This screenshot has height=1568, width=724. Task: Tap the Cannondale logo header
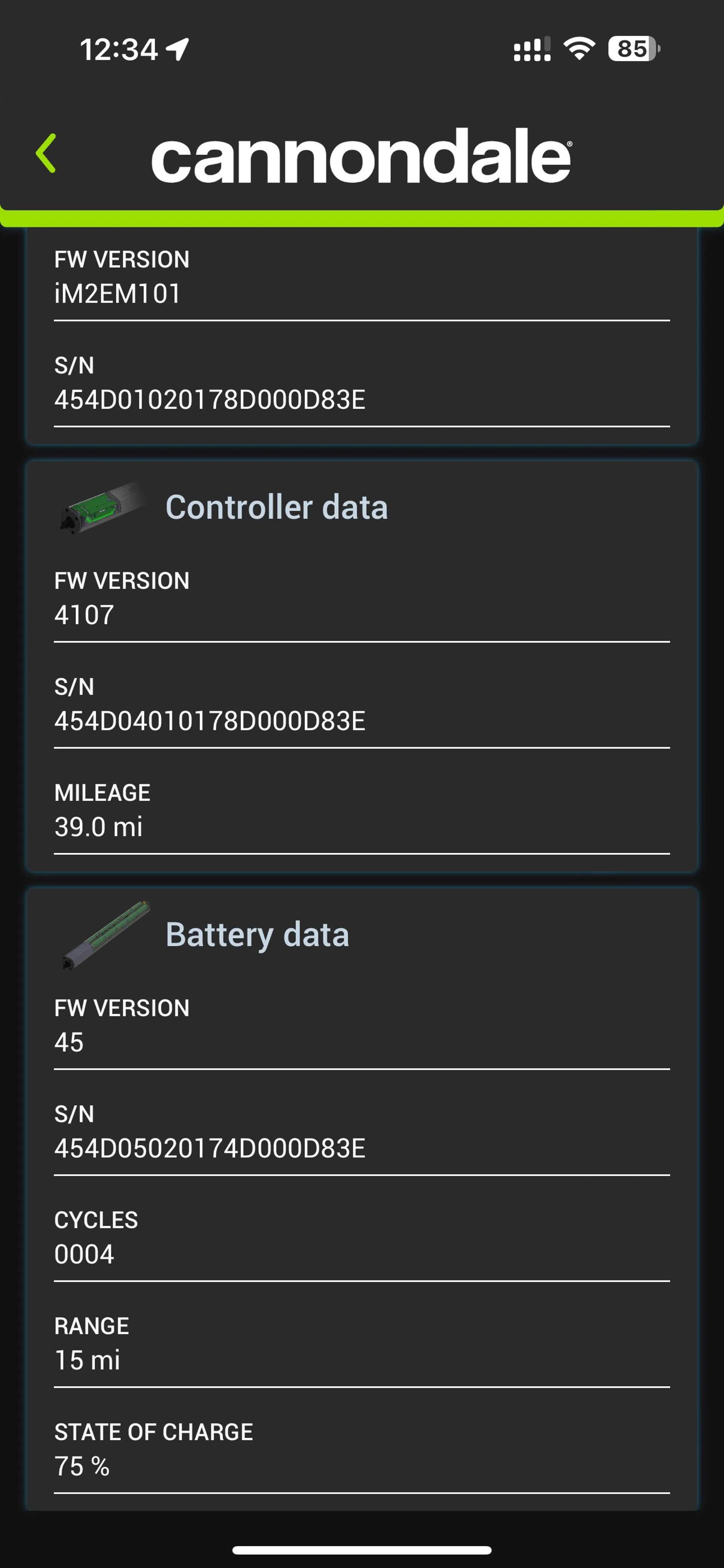click(362, 156)
